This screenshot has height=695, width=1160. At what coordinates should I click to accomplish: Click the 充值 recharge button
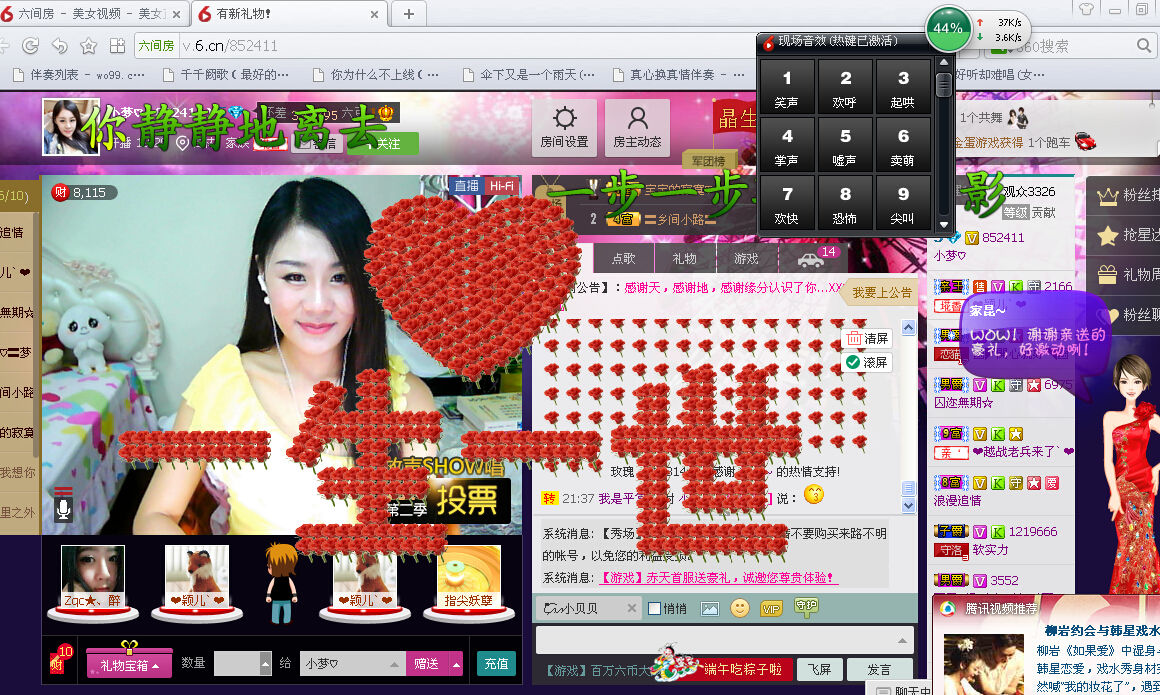pyautogui.click(x=496, y=664)
